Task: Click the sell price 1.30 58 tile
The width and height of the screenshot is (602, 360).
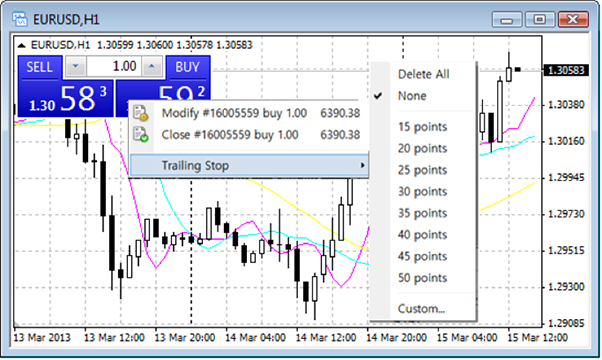Action: pos(66,98)
